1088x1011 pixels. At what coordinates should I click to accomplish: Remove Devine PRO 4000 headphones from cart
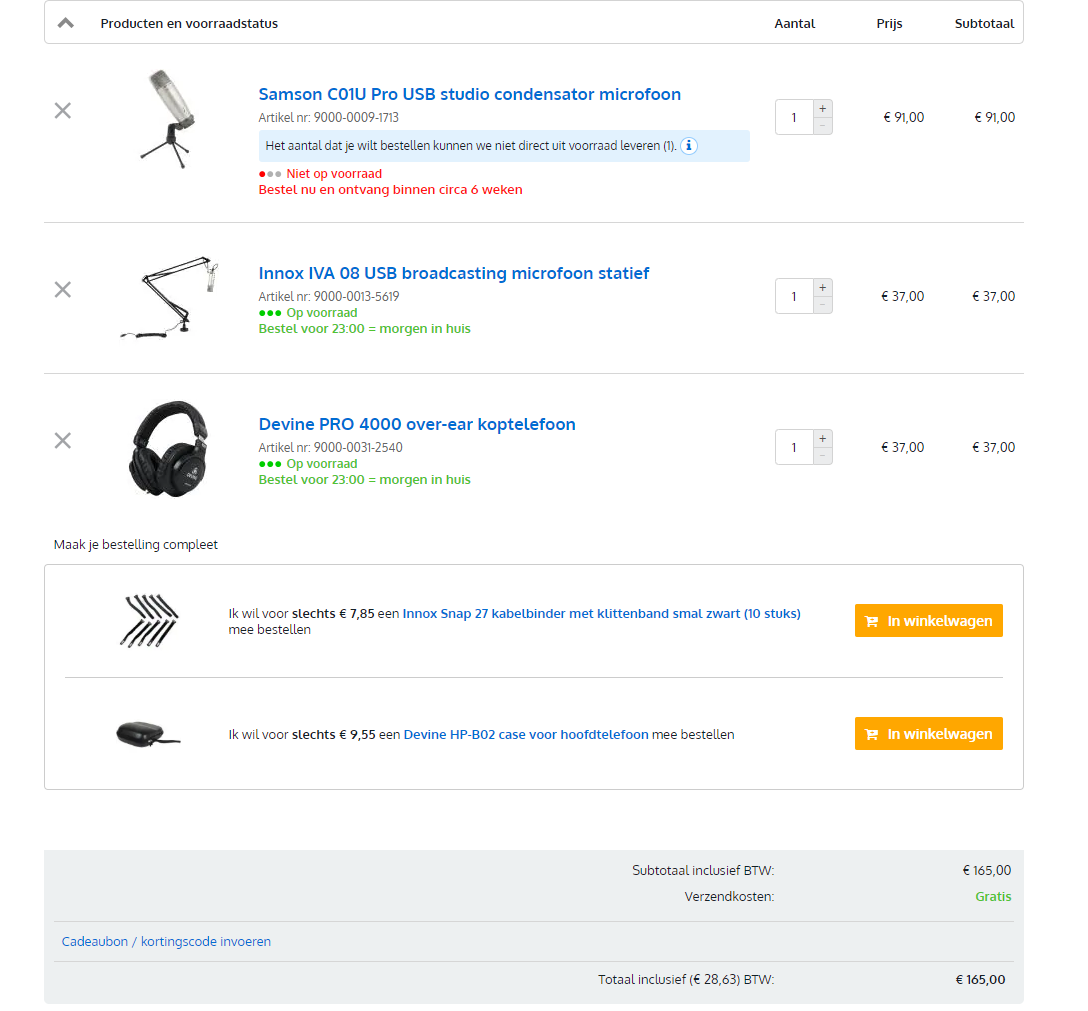(62, 441)
